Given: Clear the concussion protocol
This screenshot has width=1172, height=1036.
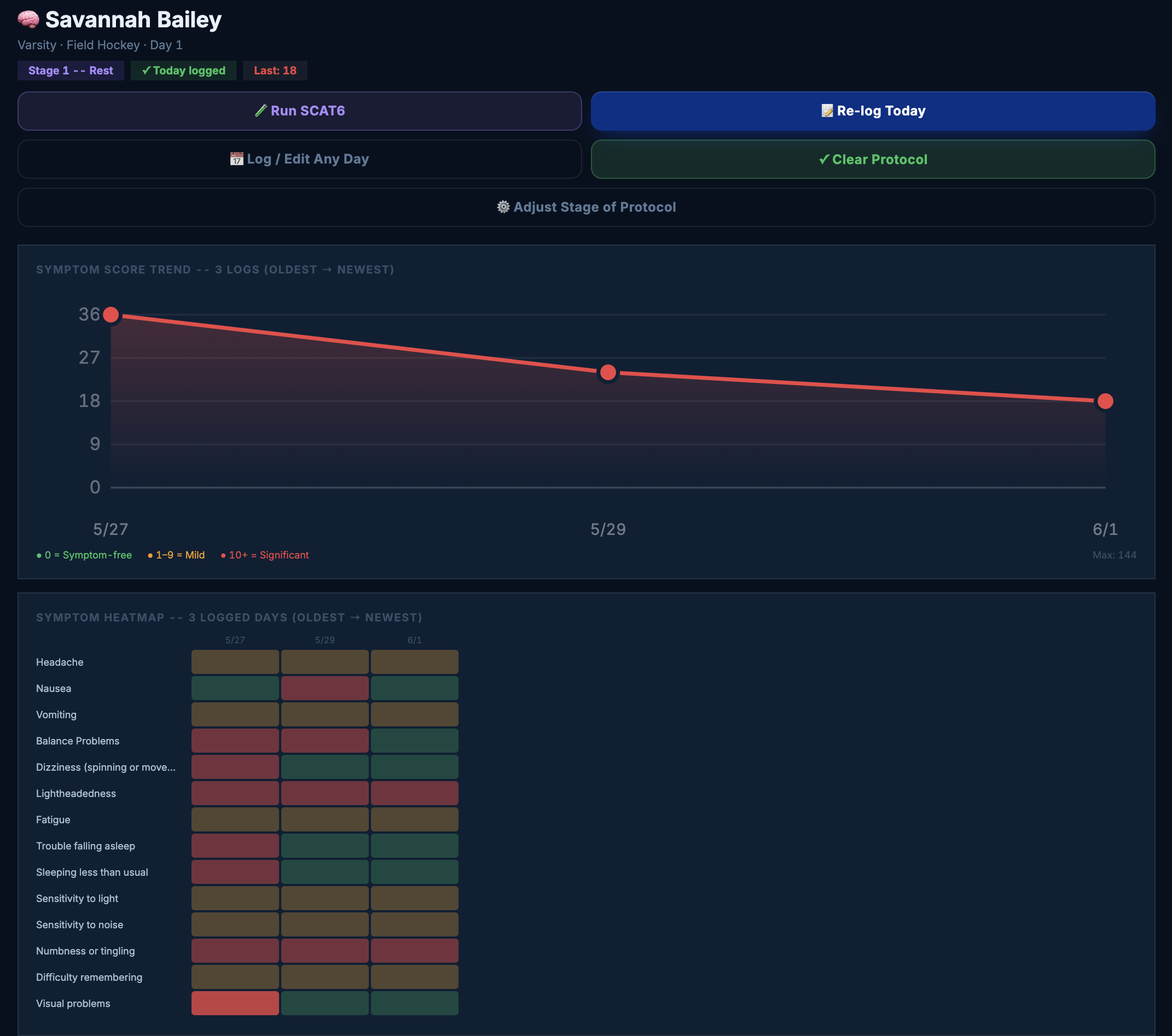Looking at the screenshot, I should [873, 159].
